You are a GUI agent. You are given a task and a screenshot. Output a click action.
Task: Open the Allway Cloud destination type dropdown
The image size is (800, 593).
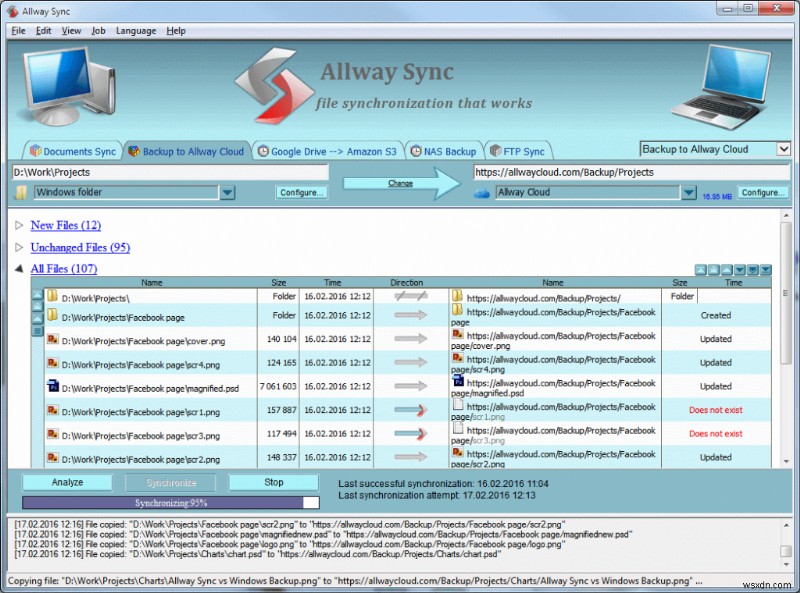688,192
